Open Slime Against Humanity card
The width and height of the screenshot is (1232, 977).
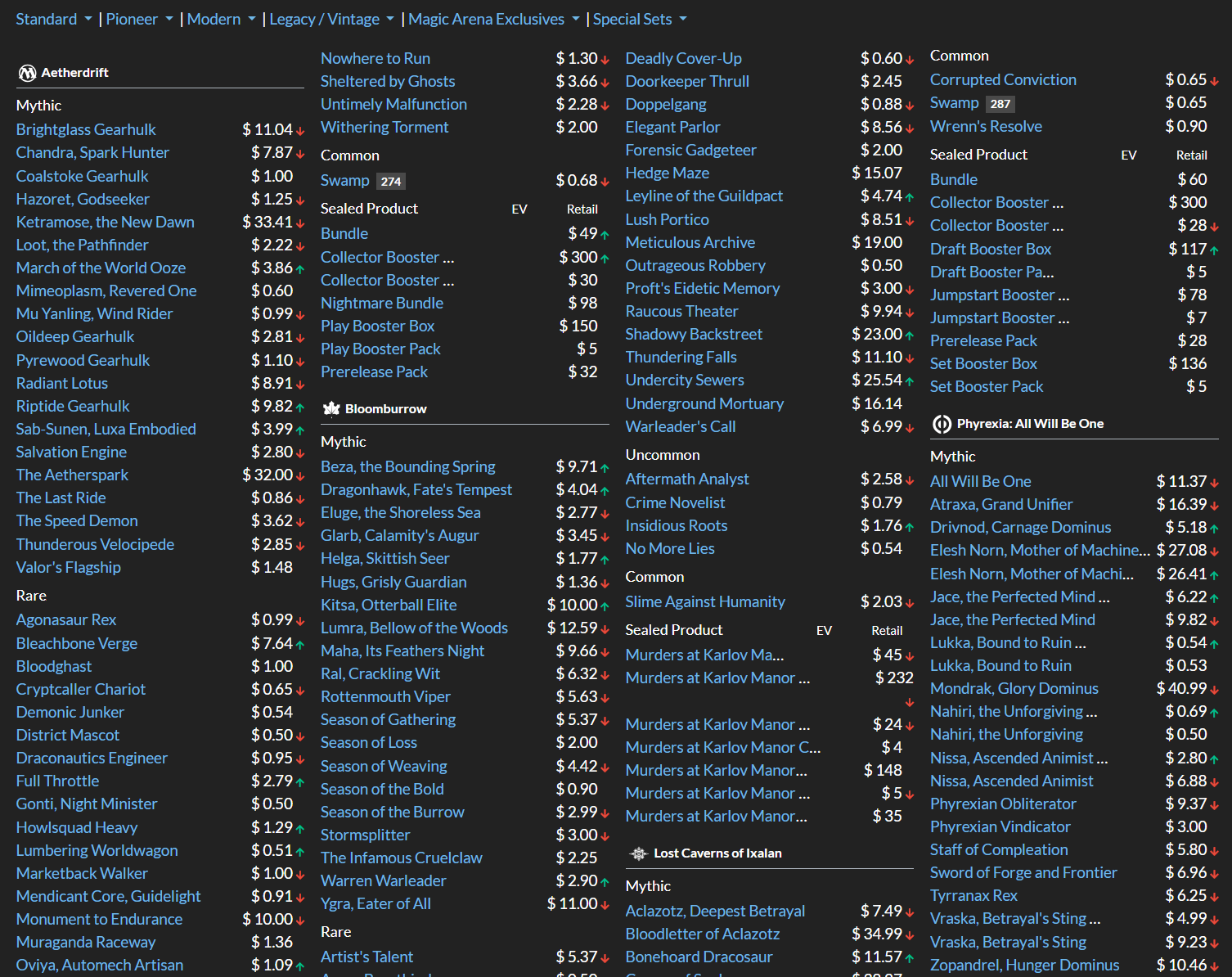705,601
